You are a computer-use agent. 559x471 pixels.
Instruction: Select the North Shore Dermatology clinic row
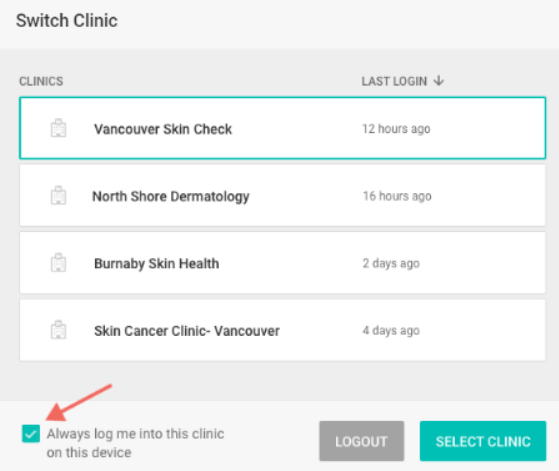pyautogui.click(x=282, y=195)
